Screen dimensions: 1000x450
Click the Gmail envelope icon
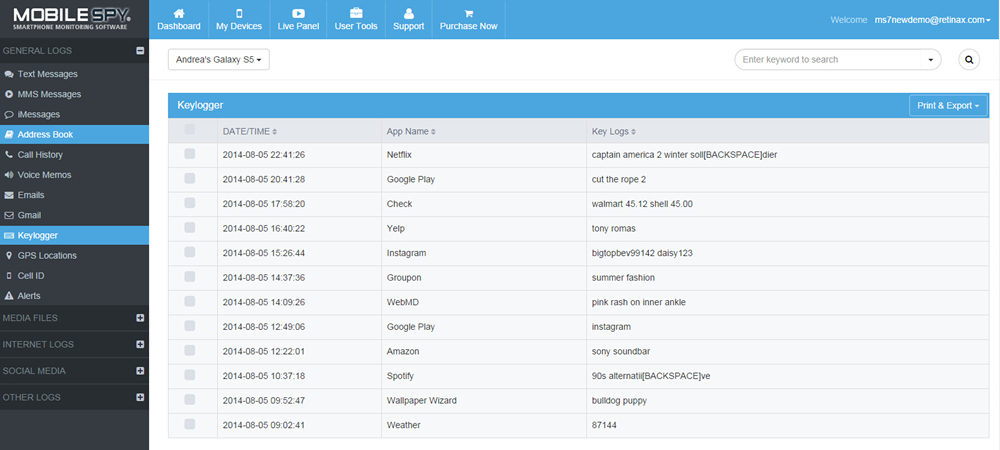(9, 215)
